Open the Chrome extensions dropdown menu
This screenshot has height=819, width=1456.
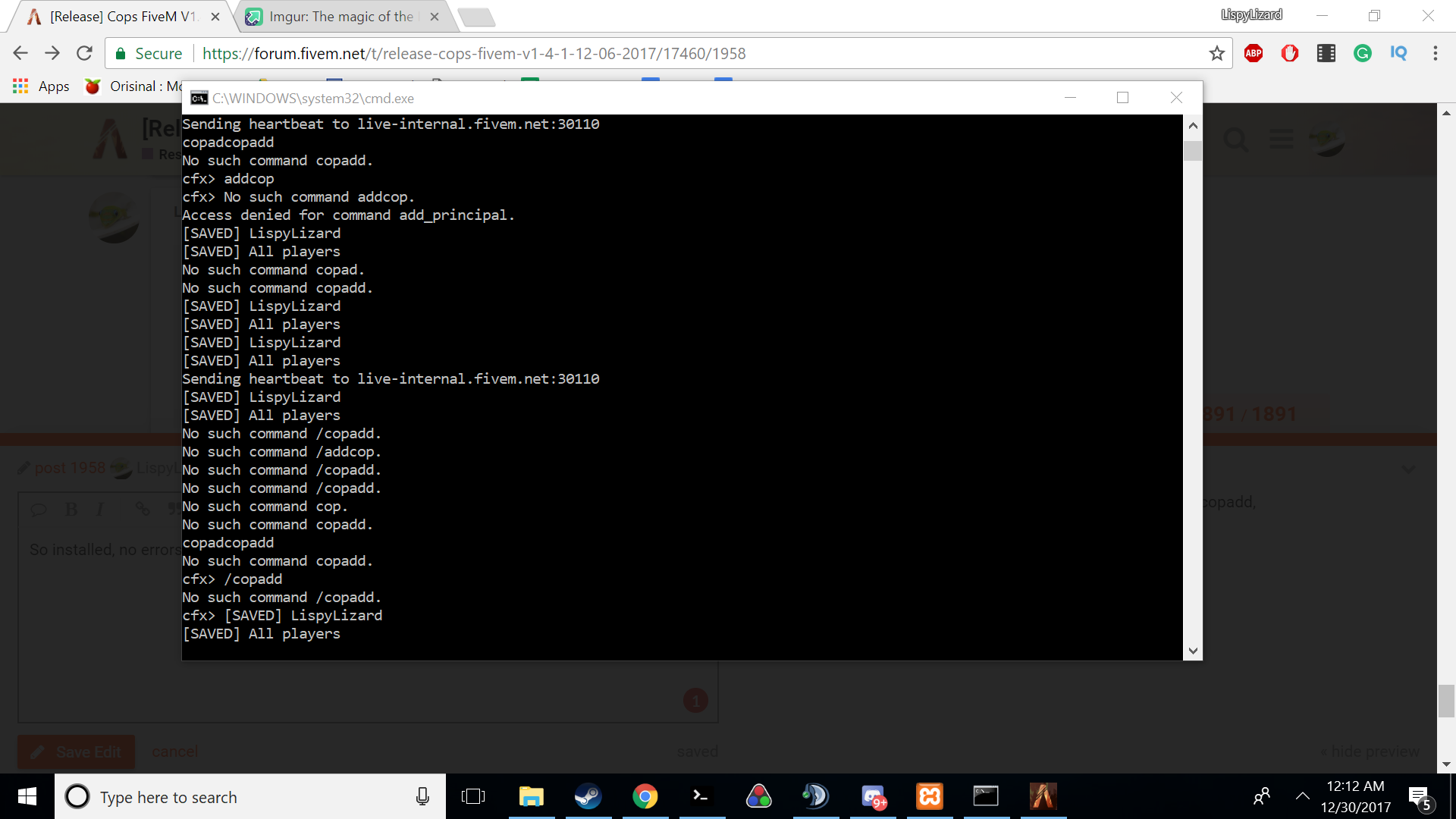click(x=1438, y=53)
